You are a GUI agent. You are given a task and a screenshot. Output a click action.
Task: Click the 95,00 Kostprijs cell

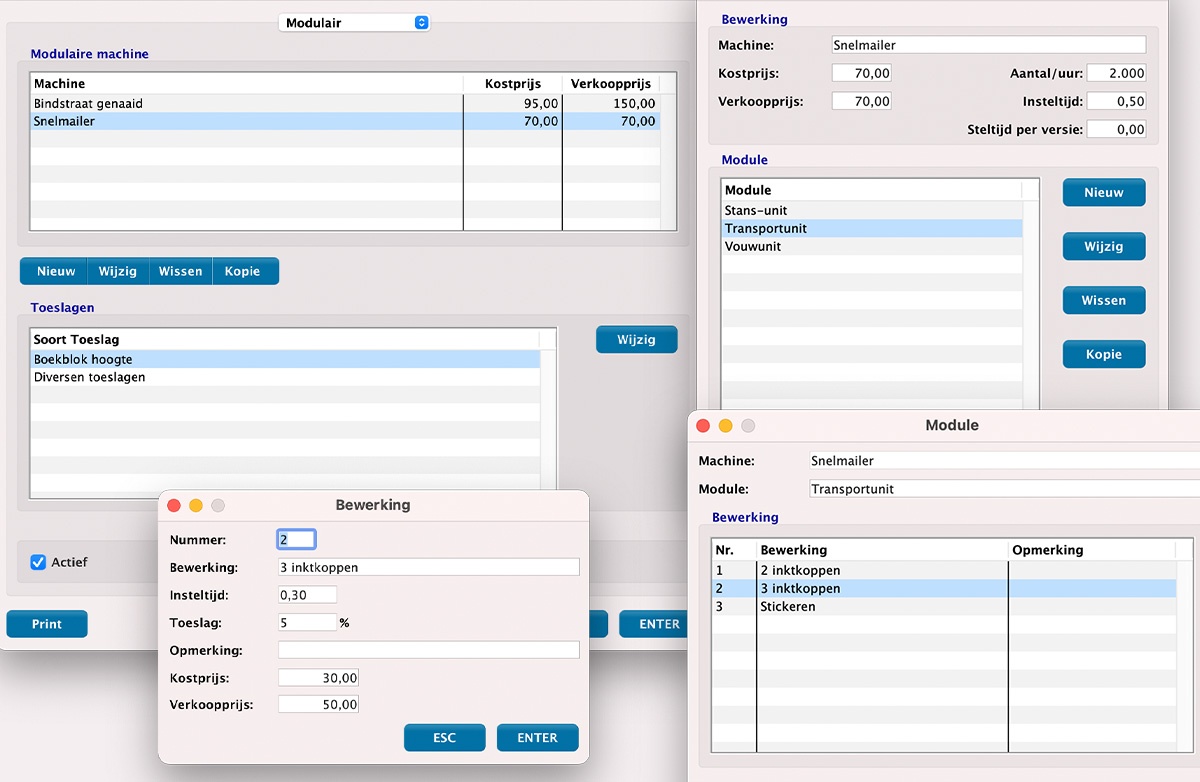coord(513,103)
